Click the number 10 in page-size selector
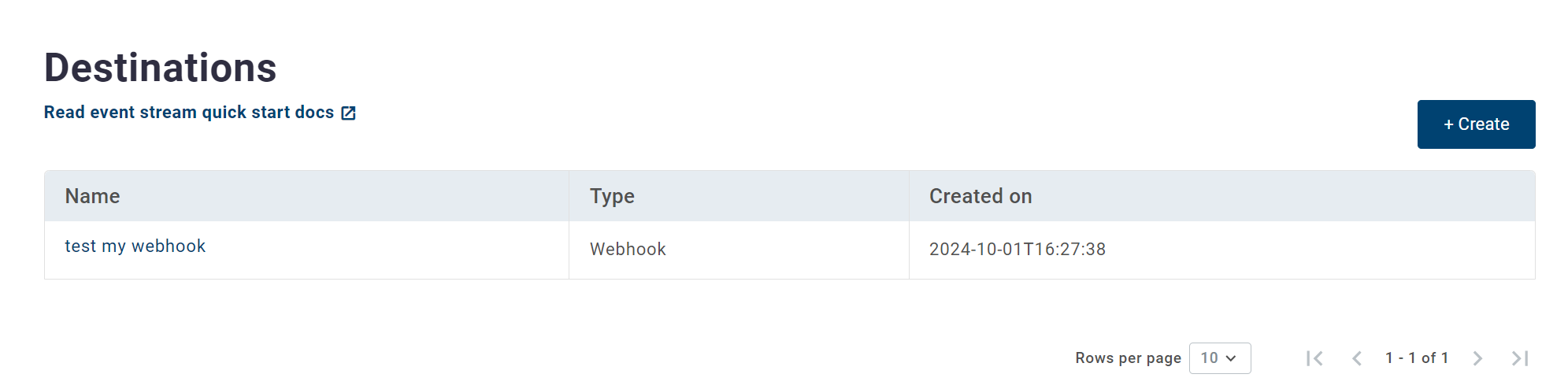 [x=1209, y=358]
